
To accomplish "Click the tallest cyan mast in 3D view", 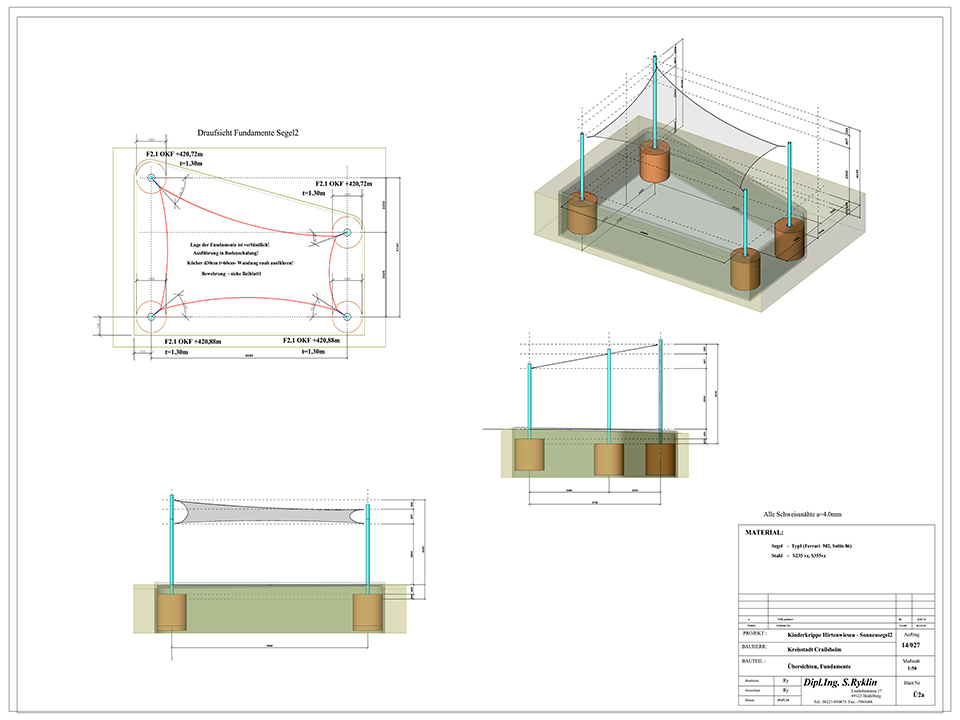I will pos(656,98).
